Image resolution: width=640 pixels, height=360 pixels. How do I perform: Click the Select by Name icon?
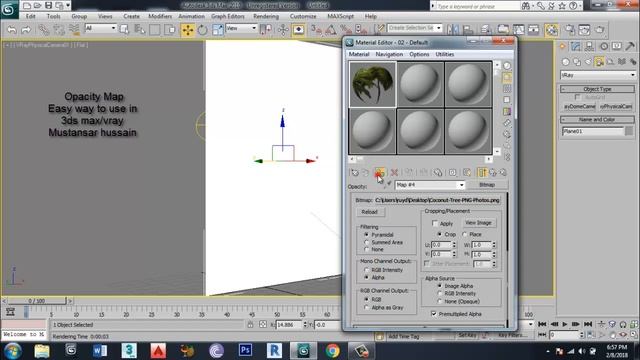click(x=140, y=29)
